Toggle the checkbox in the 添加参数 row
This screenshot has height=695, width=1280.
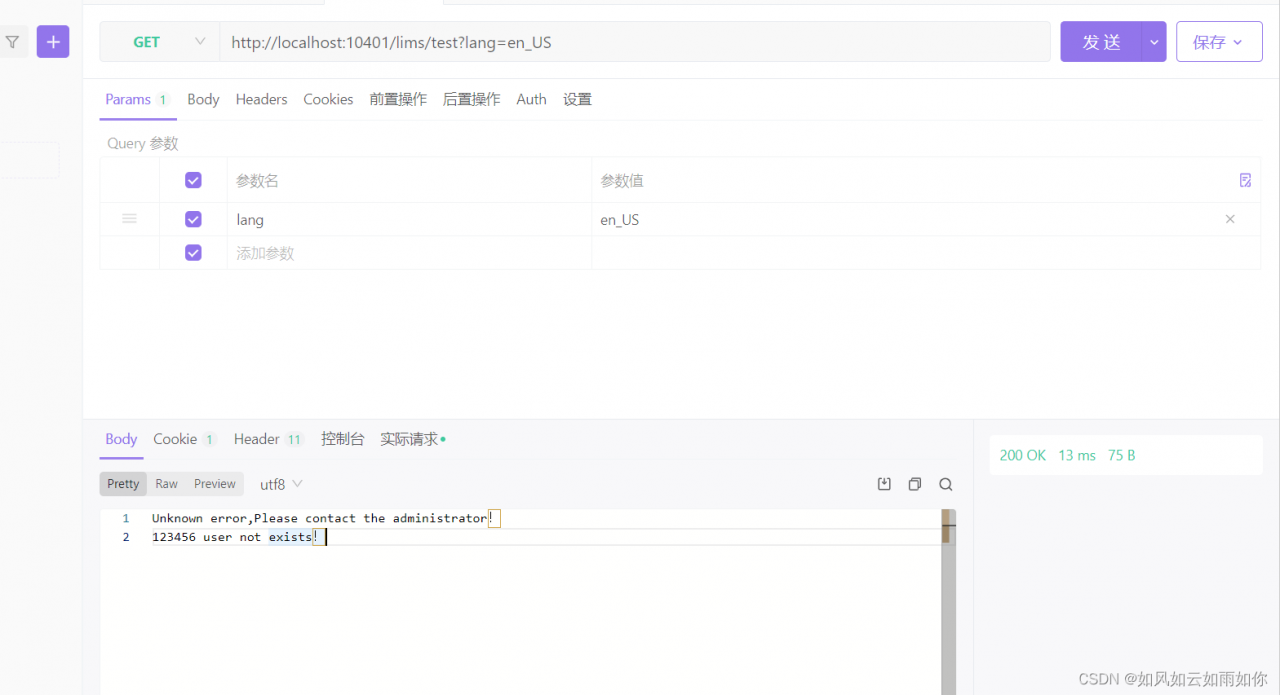193,253
